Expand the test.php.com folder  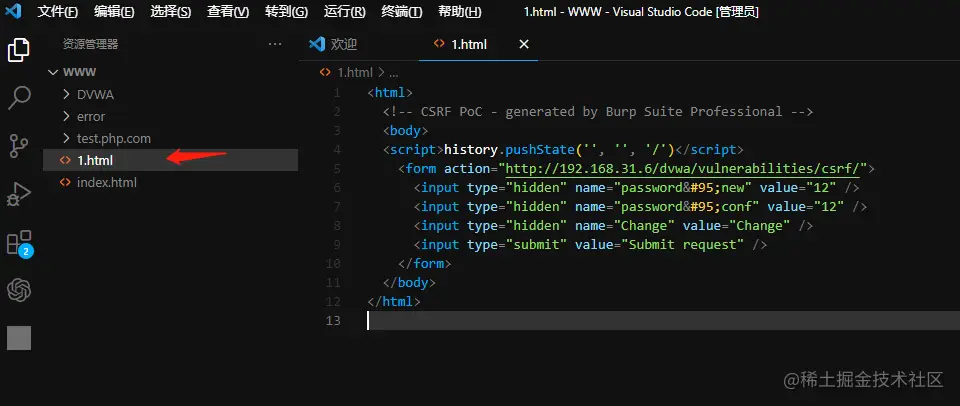67,138
